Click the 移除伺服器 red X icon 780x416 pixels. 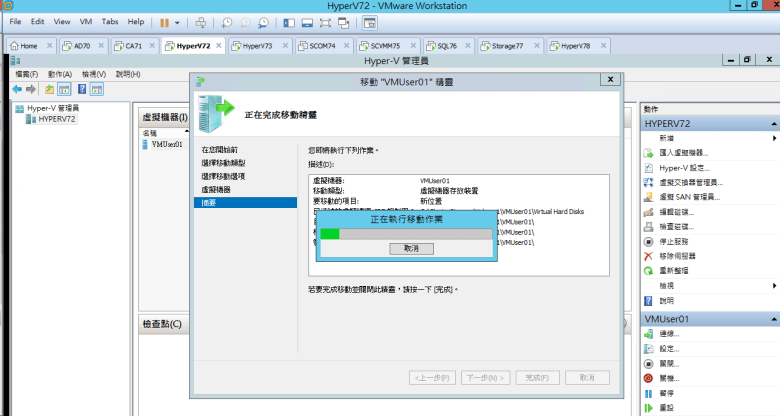tap(648, 256)
